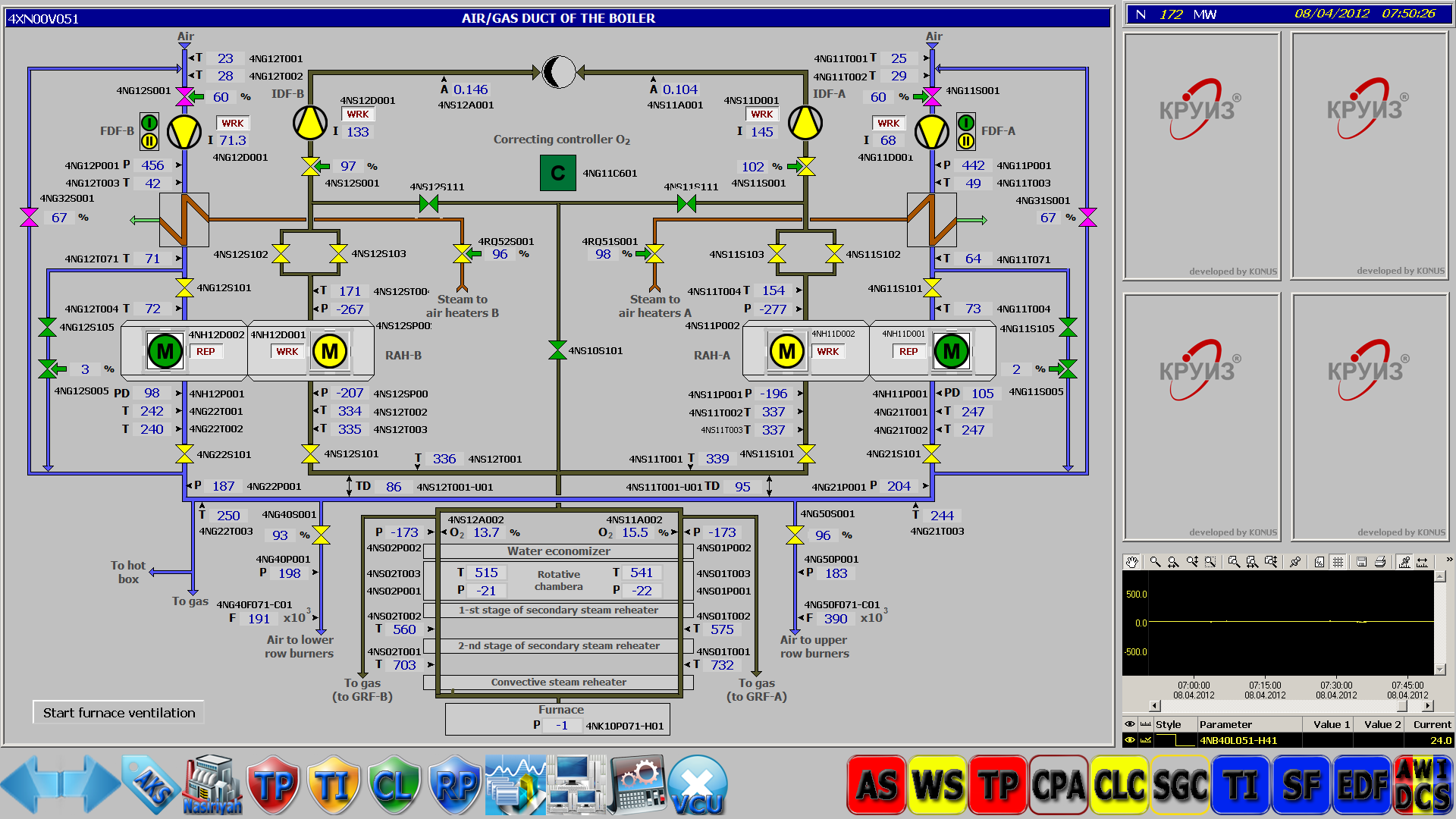Open the SGC panel button

1180,786
